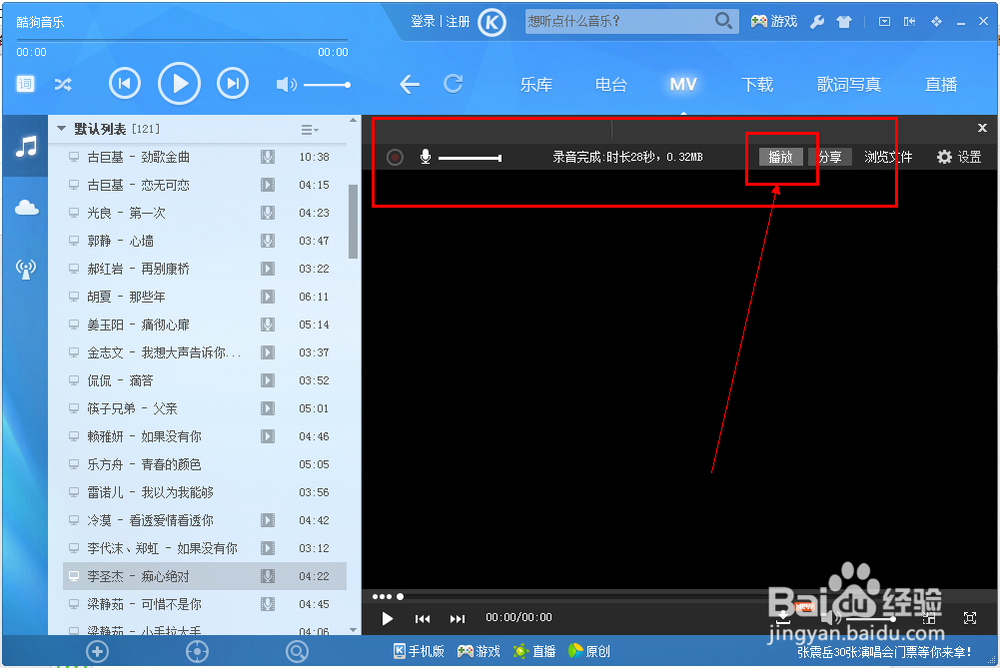This screenshot has width=1000, height=668.
Task: Click the search magnifier icon
Action: 723,21
